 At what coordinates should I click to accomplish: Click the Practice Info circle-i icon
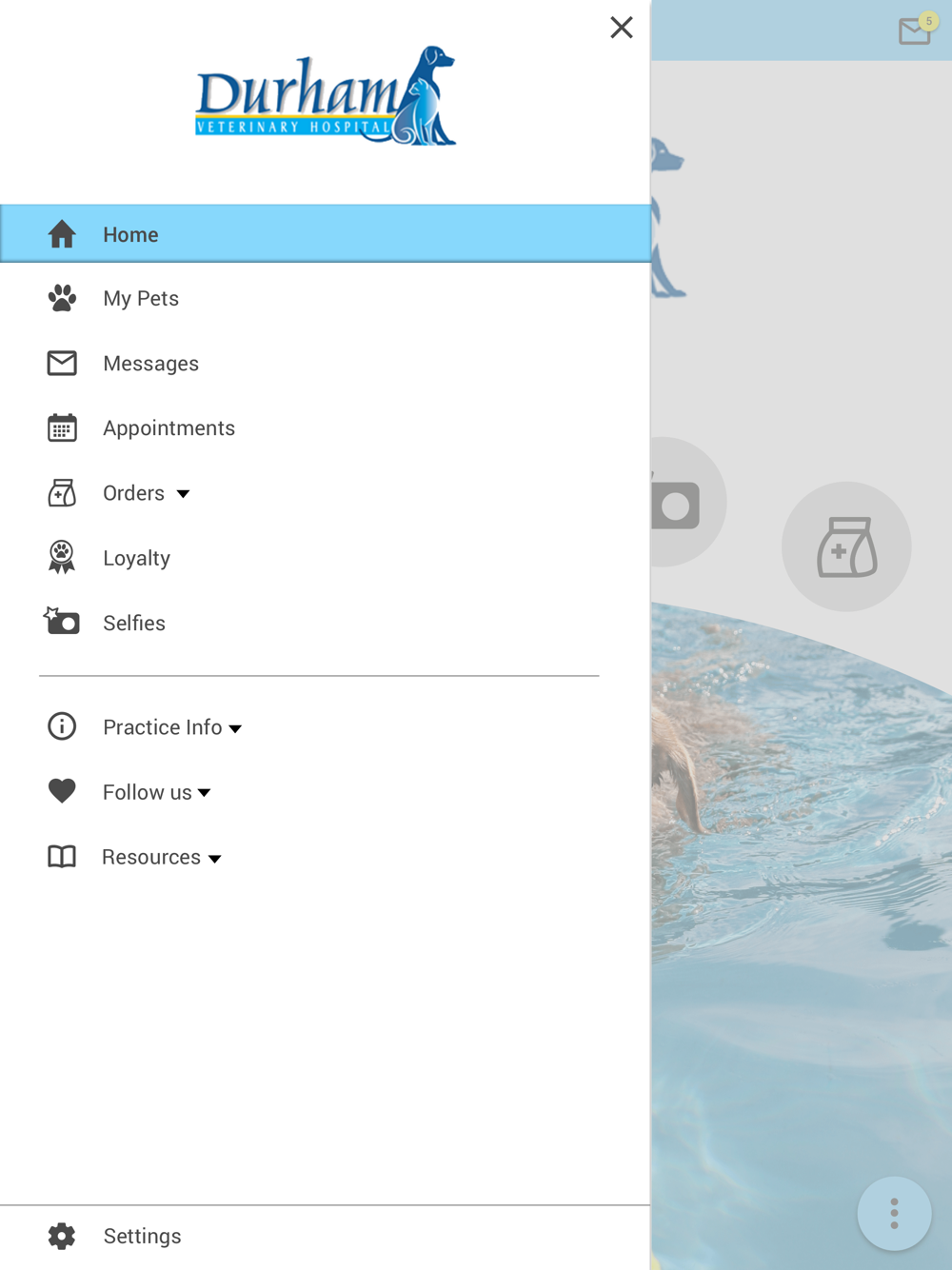62,726
